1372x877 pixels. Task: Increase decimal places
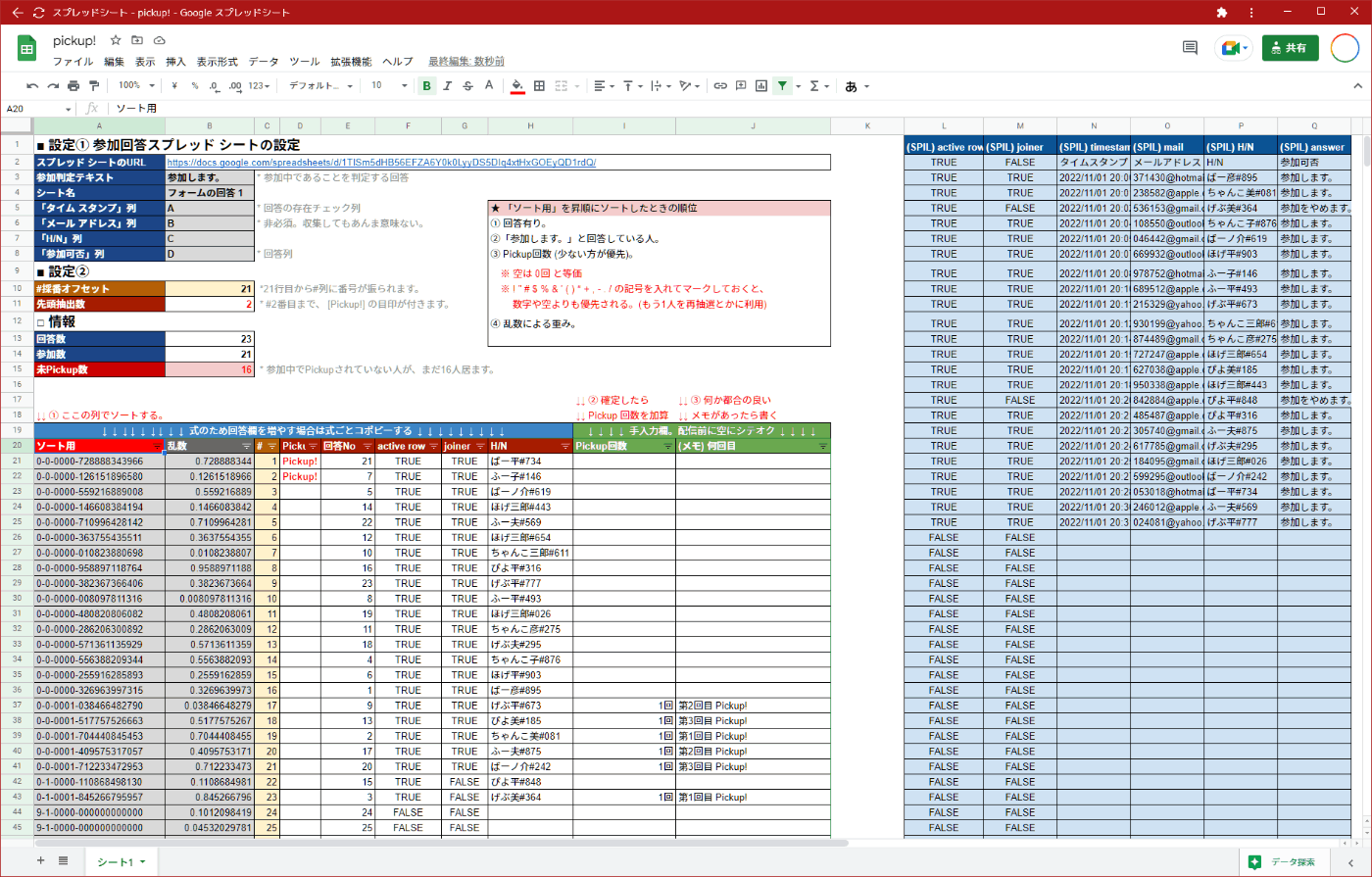pyautogui.click(x=235, y=86)
